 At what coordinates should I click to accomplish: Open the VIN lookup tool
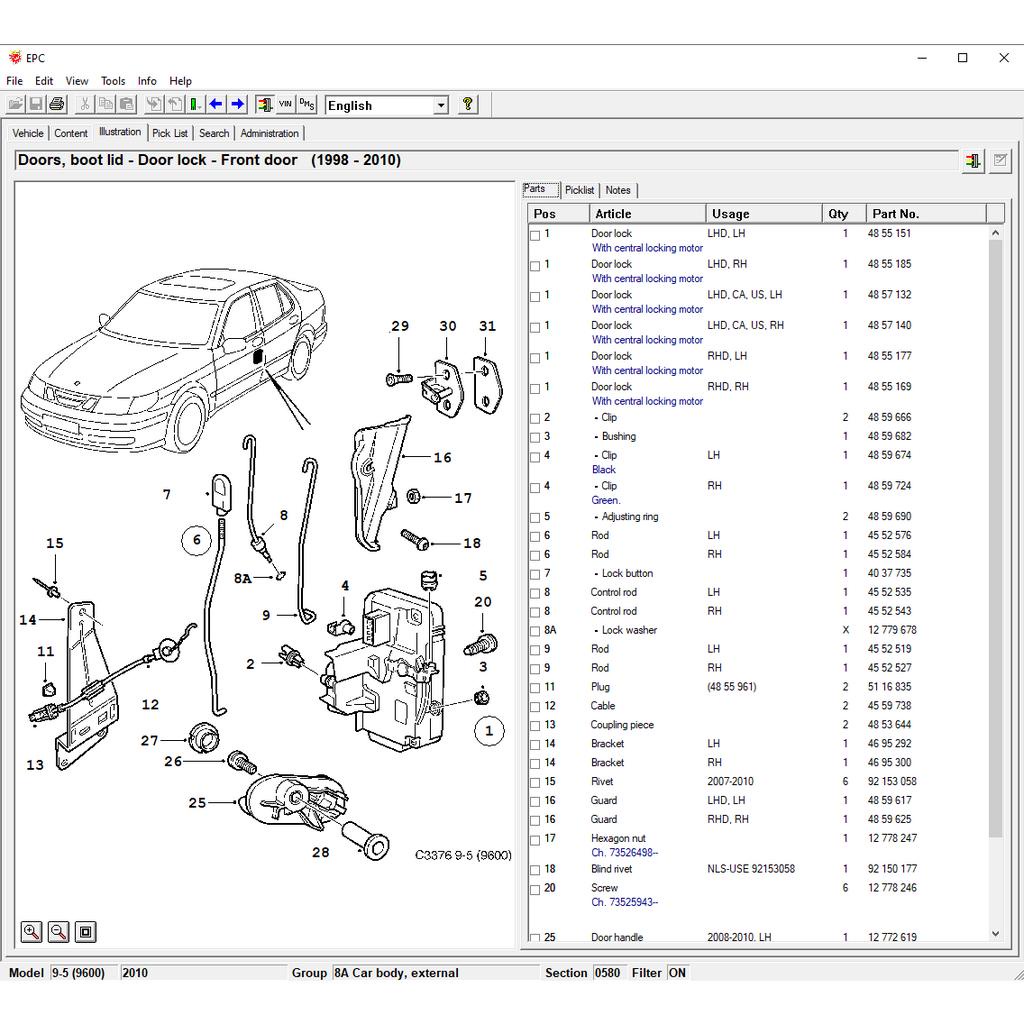pyautogui.click(x=285, y=105)
